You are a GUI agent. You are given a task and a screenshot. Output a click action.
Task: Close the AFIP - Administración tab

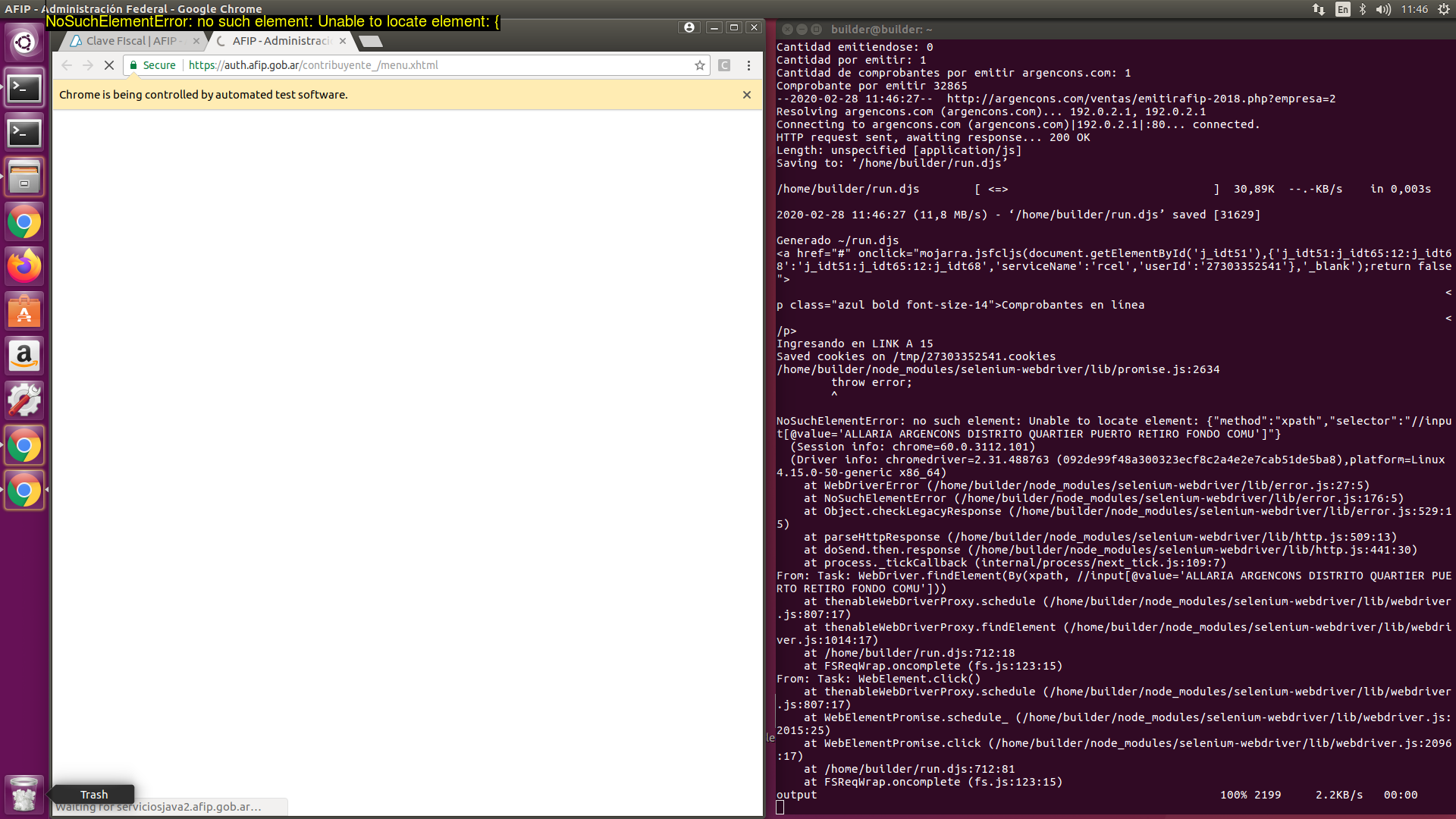(x=343, y=41)
